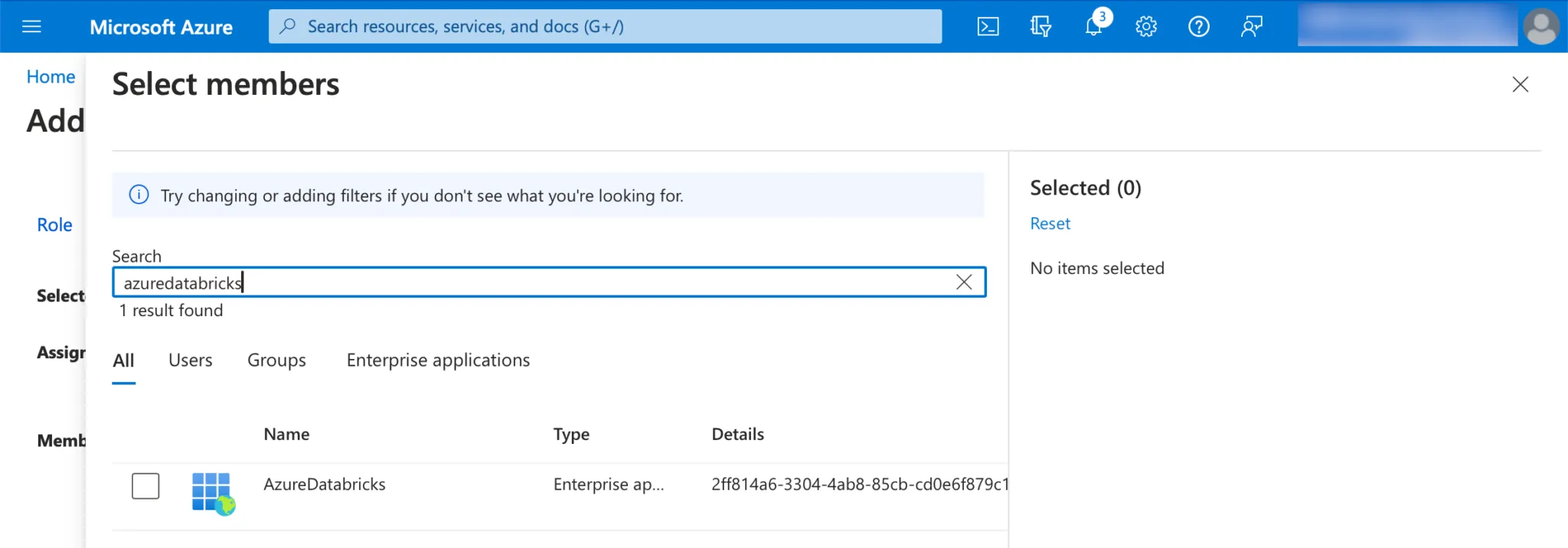Switch to the Groups tab
The height and width of the screenshot is (548, 1568).
(276, 360)
